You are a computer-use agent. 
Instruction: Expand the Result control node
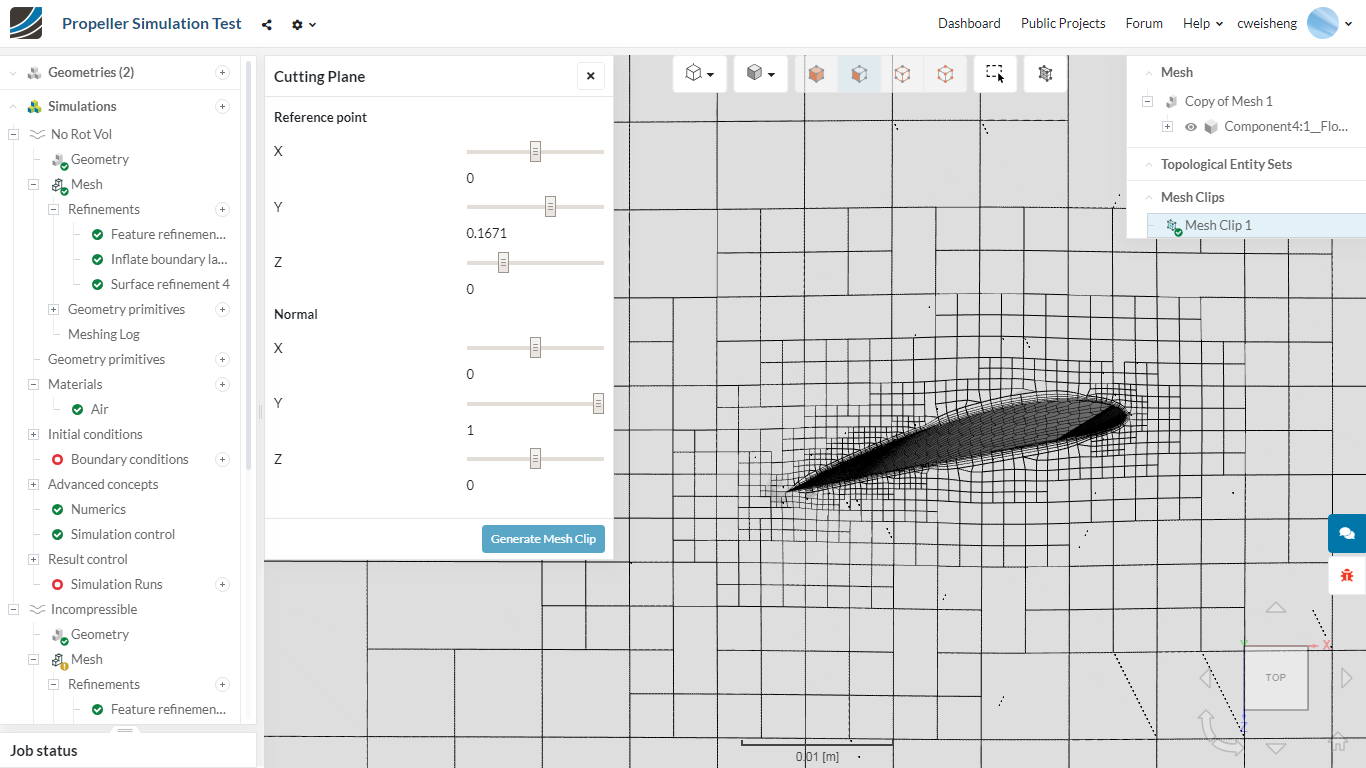[x=33, y=560]
